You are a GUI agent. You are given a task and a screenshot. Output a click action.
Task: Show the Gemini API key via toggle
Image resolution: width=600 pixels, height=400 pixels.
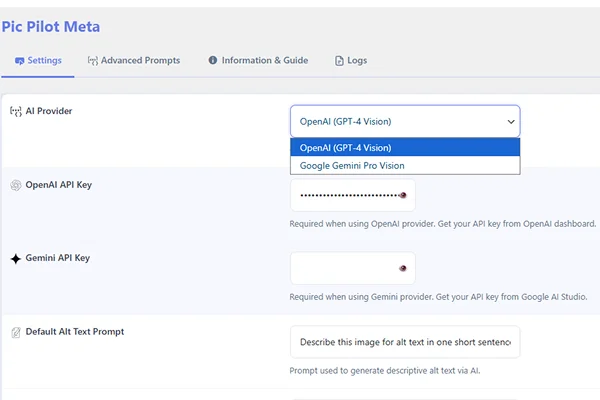click(x=403, y=268)
